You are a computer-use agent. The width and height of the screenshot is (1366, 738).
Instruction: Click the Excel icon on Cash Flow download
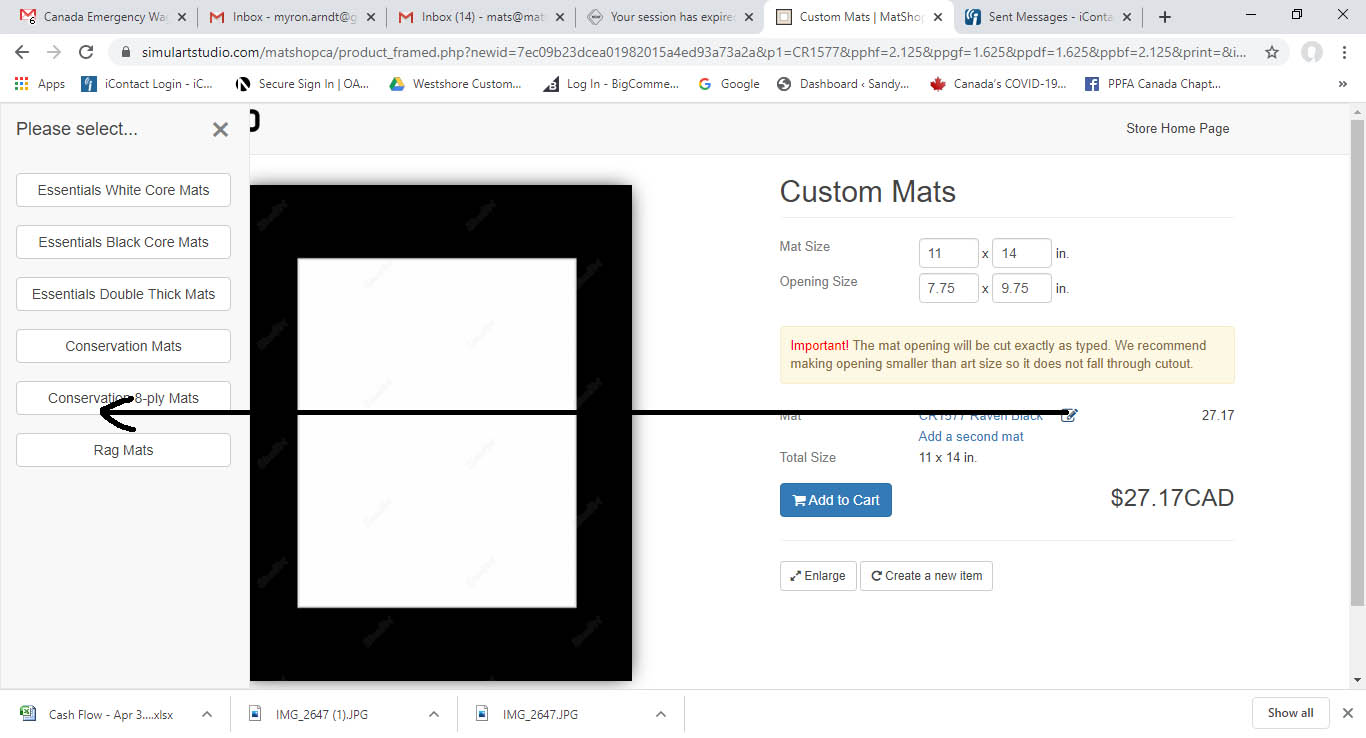pos(28,714)
